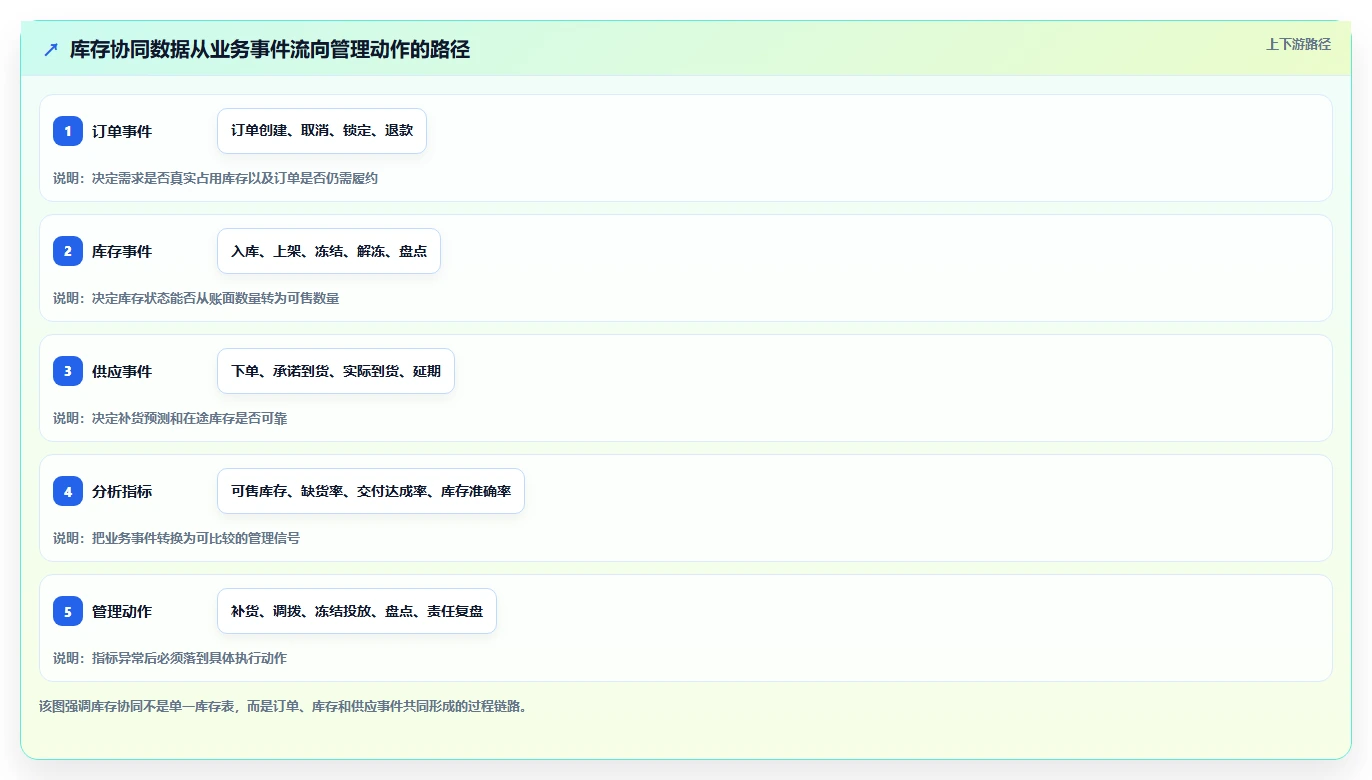Click the step 4 number badge
Screen dimensions: 1372x780
[x=68, y=491]
